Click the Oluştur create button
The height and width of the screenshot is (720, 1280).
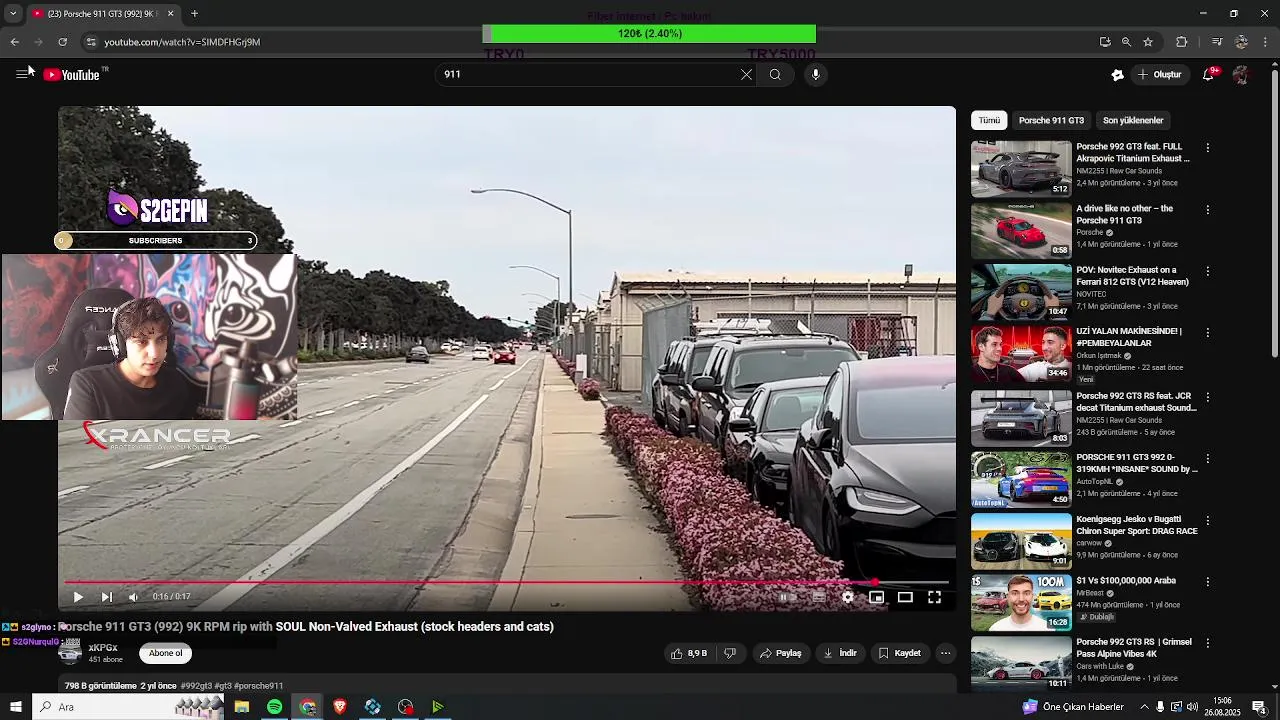pos(1159,74)
